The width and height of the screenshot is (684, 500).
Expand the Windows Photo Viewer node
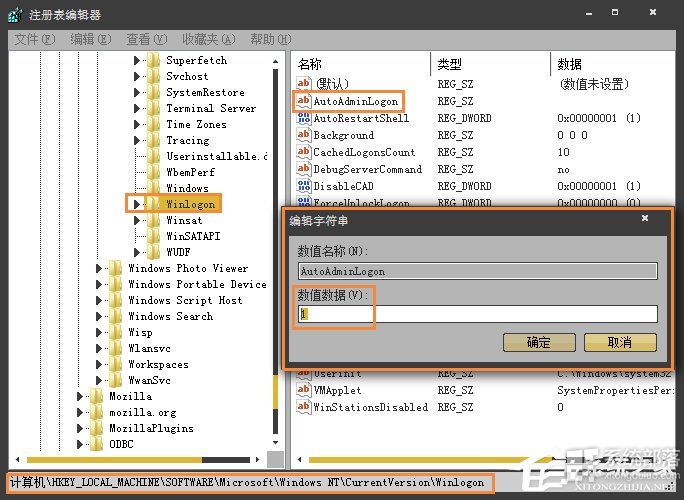(99, 268)
